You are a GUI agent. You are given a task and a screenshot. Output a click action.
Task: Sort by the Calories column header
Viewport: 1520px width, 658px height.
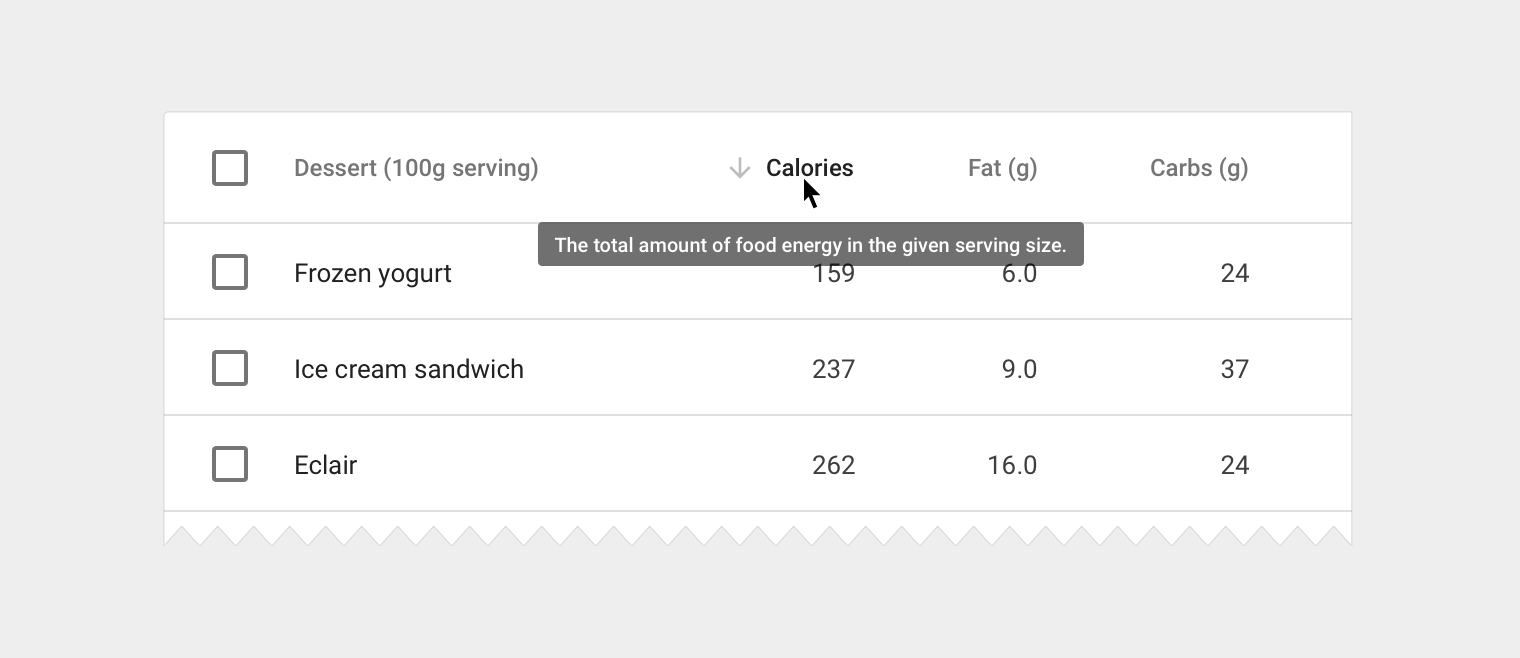point(809,168)
